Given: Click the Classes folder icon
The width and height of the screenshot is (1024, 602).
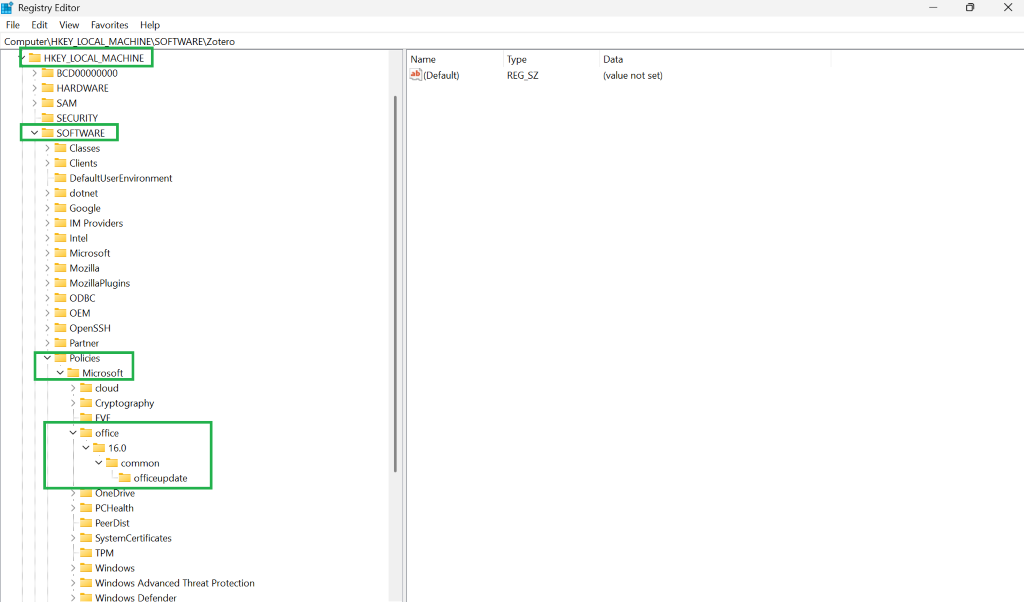Looking at the screenshot, I should pos(61,148).
